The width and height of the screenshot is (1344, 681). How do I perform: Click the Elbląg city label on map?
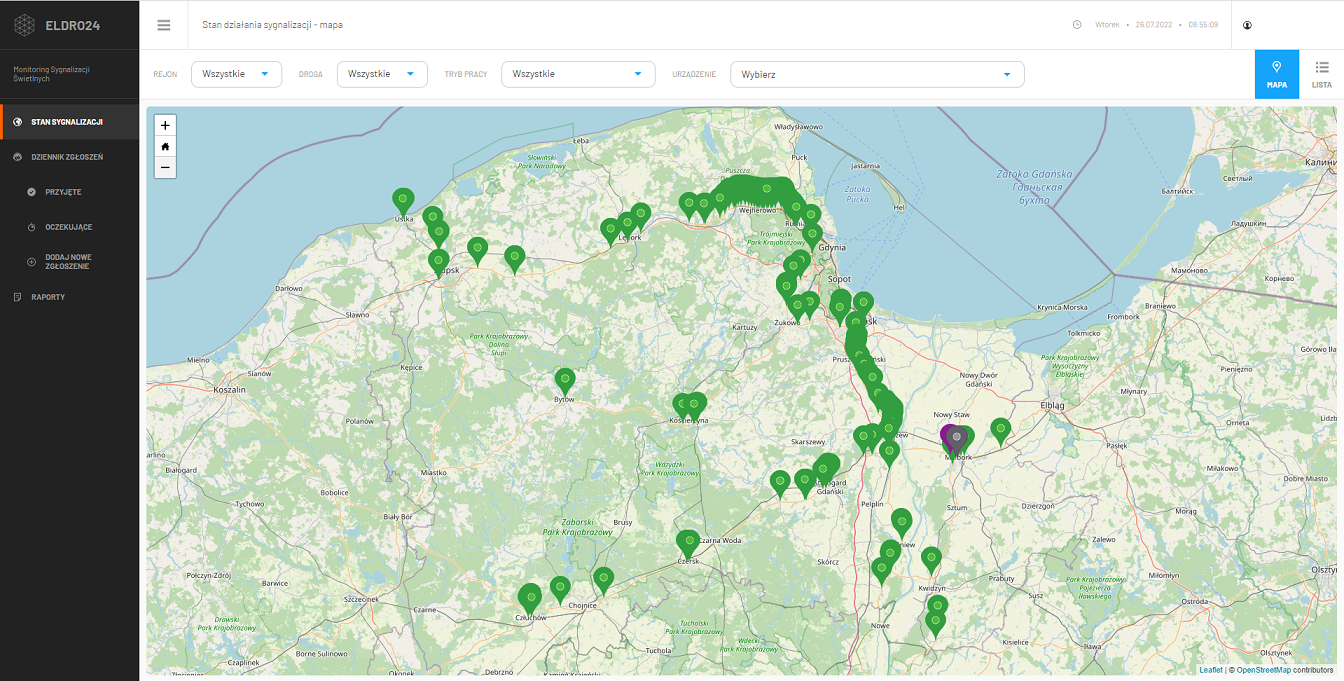click(1052, 406)
